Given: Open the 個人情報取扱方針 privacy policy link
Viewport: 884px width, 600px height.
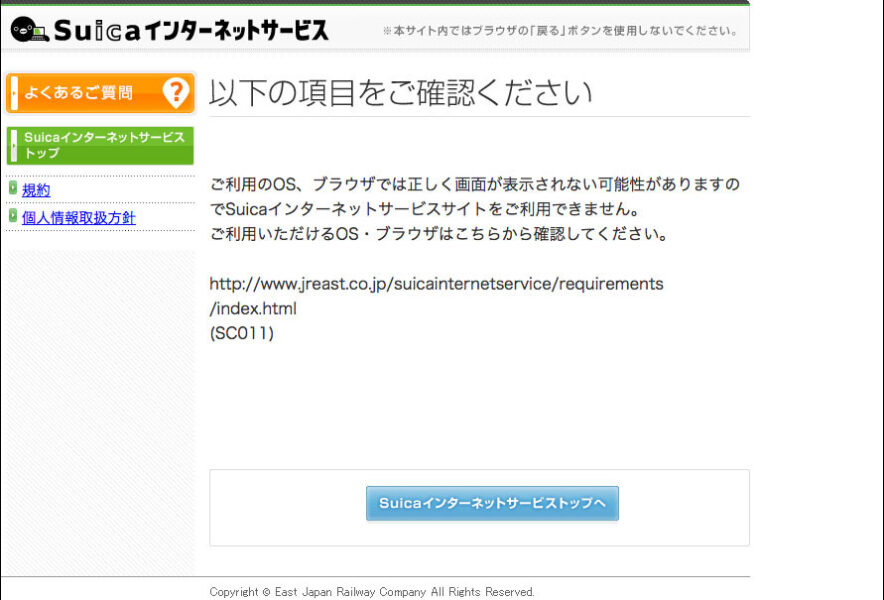Looking at the screenshot, I should click(78, 218).
